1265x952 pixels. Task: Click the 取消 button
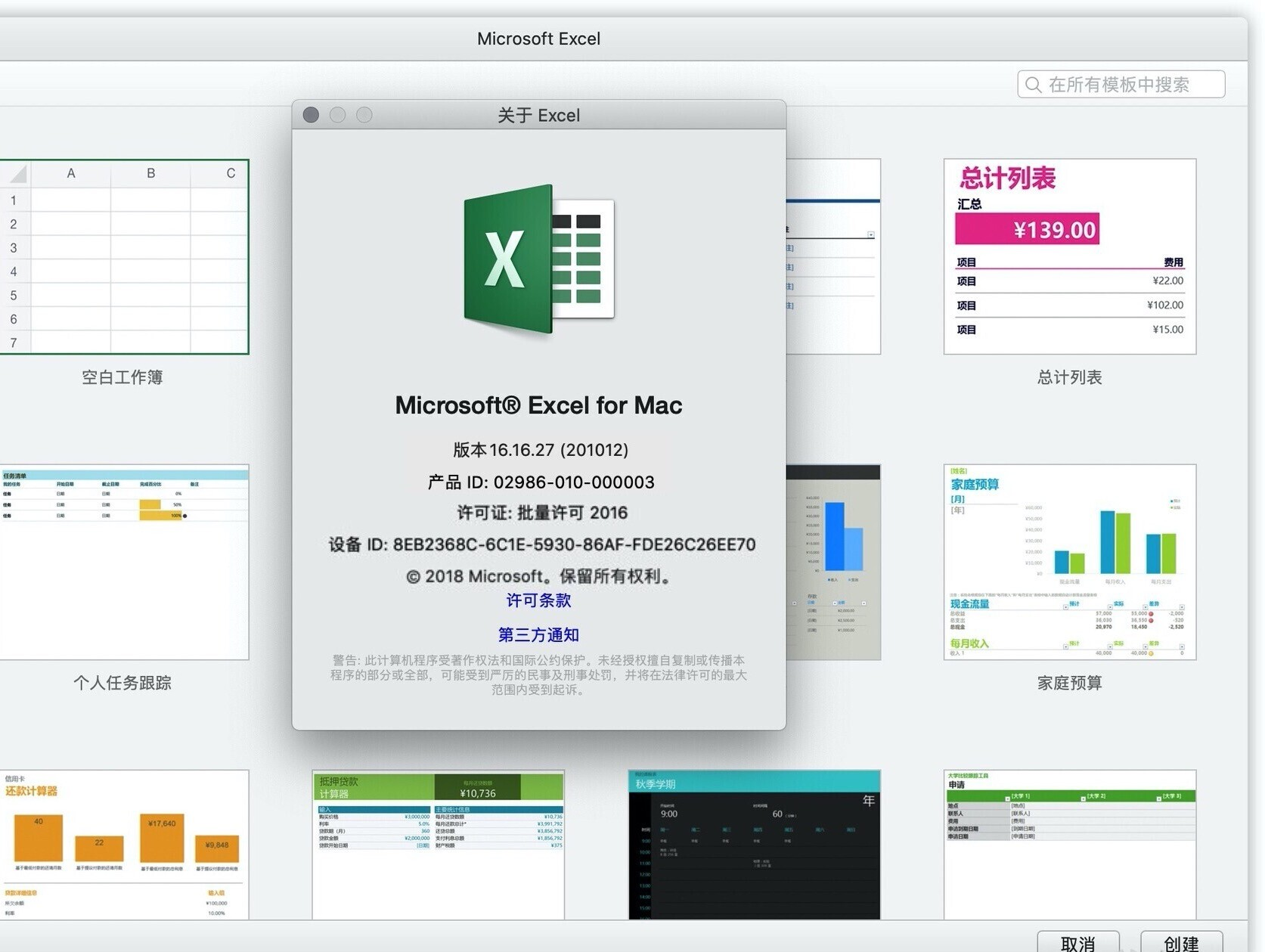pyautogui.click(x=1078, y=942)
